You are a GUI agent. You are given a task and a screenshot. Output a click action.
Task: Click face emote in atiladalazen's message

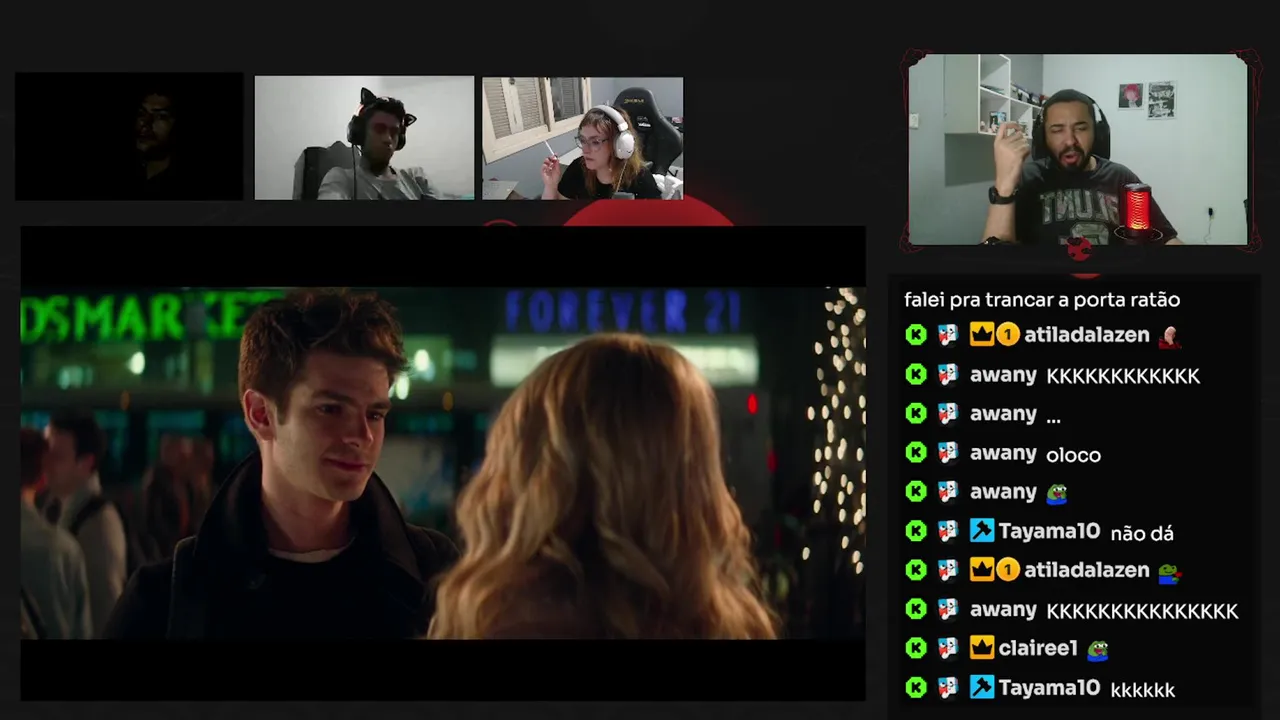coord(1169,337)
